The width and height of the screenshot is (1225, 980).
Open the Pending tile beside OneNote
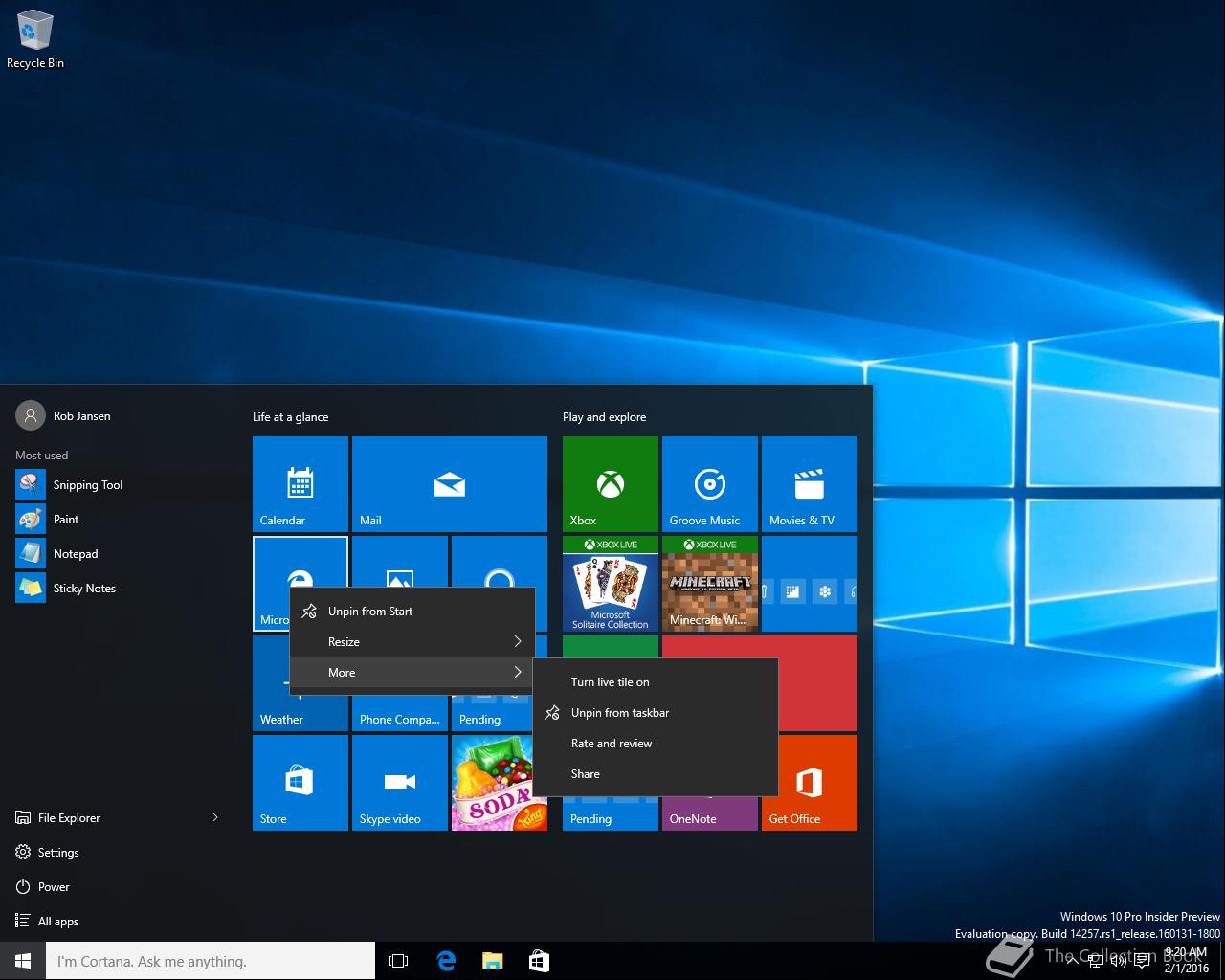(x=611, y=813)
